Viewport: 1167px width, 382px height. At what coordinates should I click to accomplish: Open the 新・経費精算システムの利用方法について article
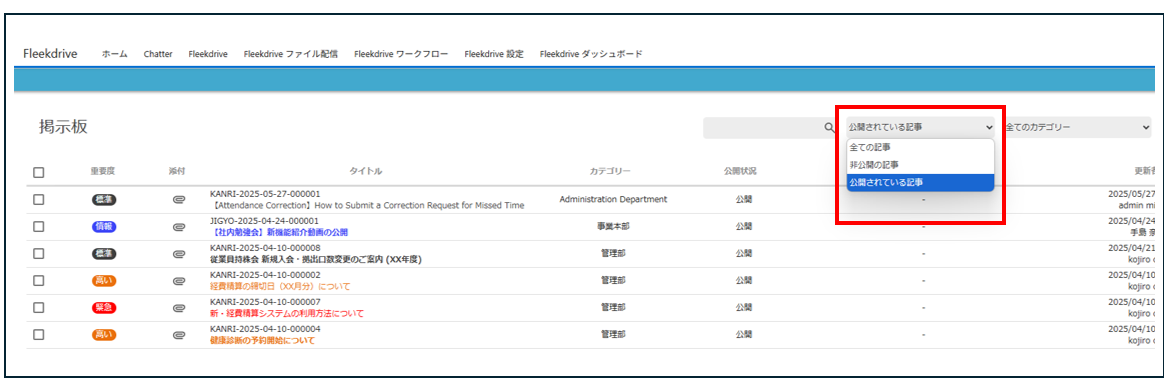point(287,313)
